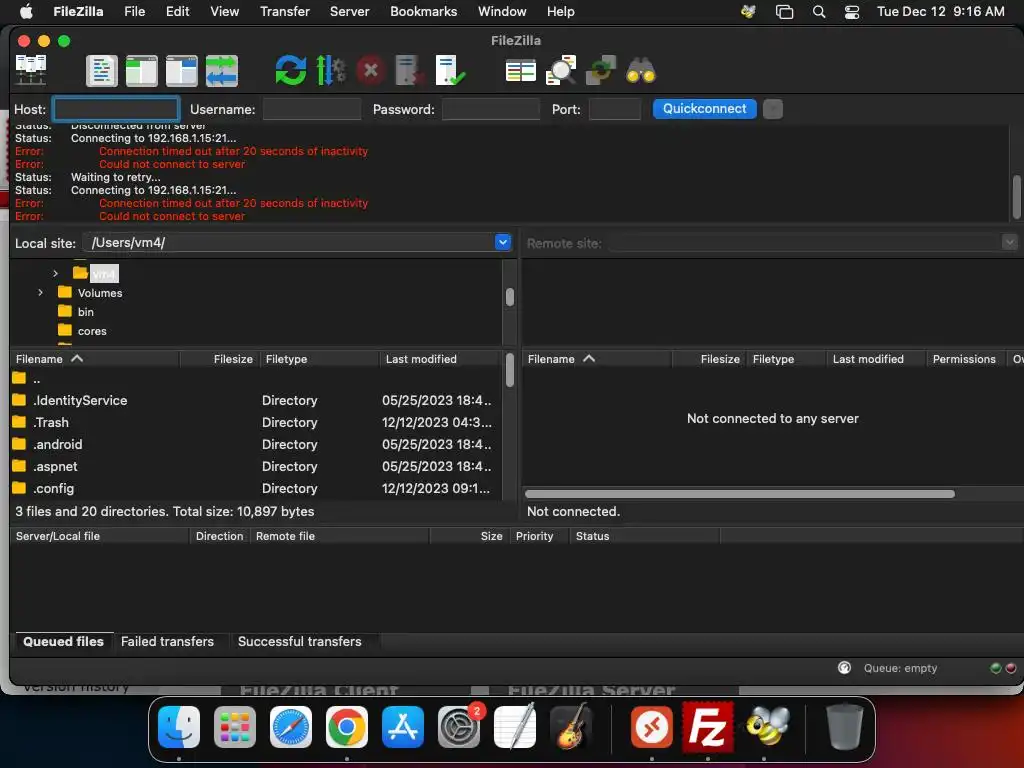Click the local file list scrollbar
The image size is (1024, 768).
tap(510, 370)
